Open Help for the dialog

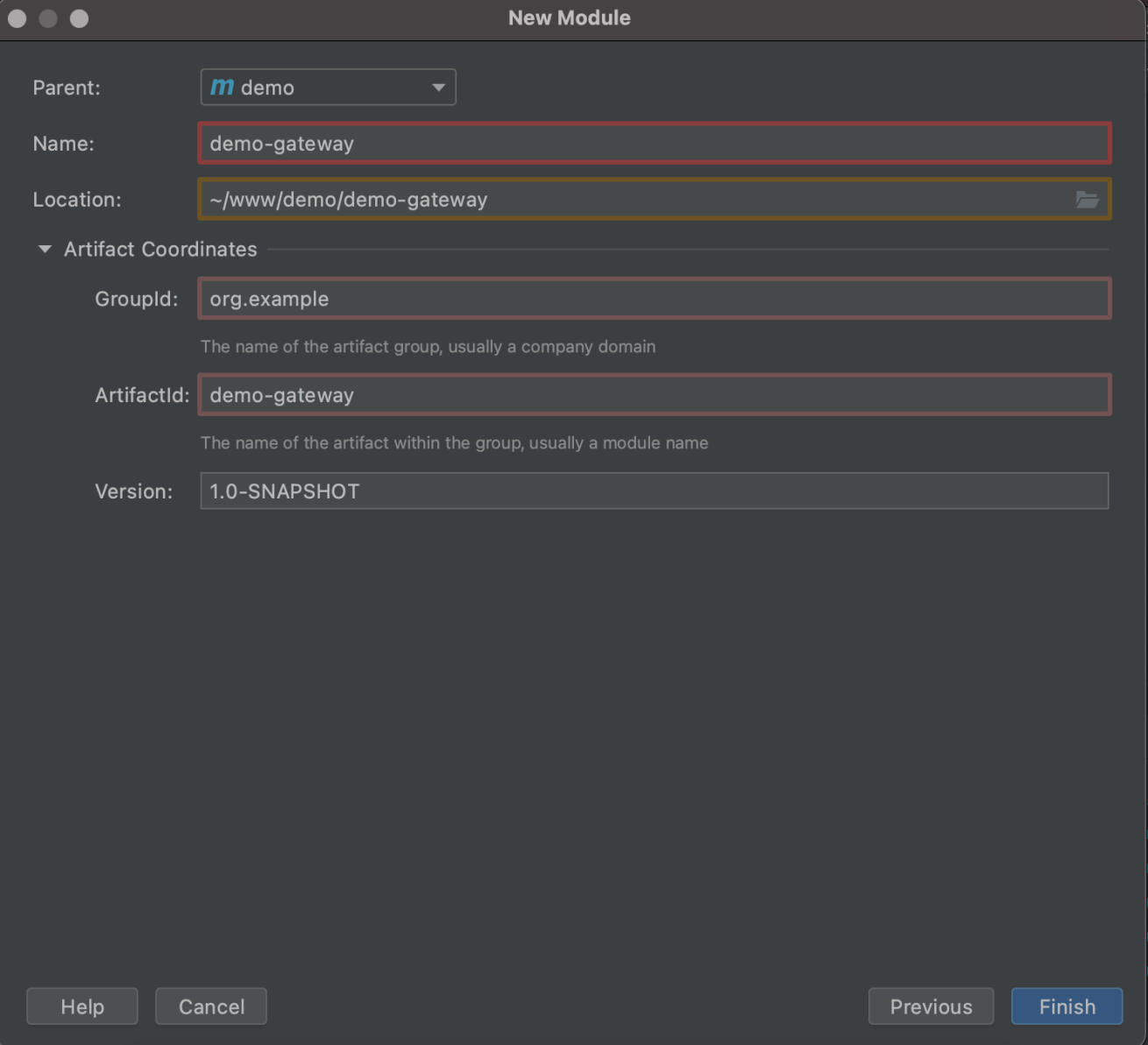tap(82, 1006)
